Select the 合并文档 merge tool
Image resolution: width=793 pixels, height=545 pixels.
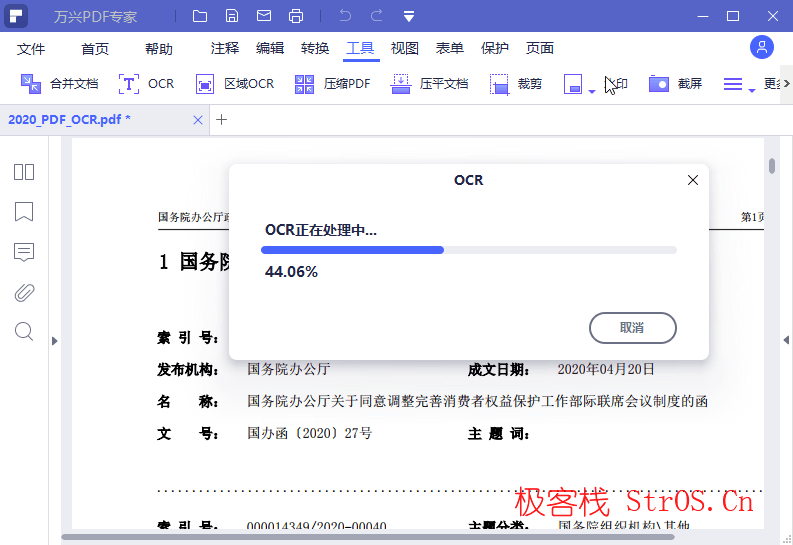click(x=60, y=83)
